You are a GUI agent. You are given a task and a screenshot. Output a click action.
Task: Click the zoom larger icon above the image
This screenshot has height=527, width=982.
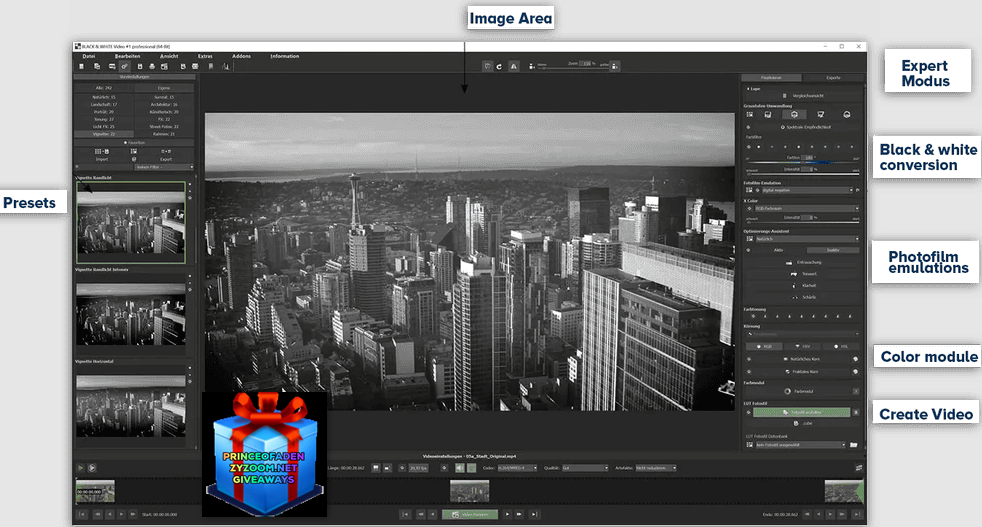coord(615,66)
